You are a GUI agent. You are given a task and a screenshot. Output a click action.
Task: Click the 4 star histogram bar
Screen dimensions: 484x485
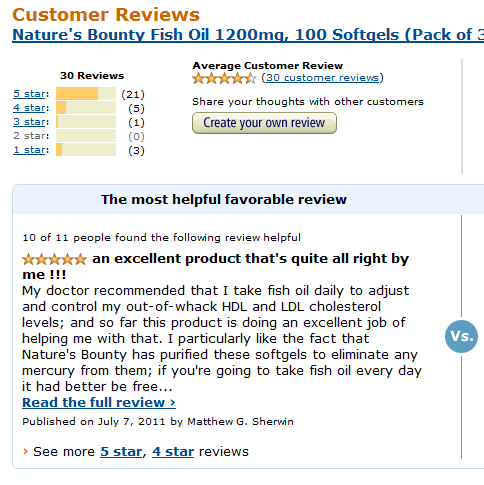point(86,108)
